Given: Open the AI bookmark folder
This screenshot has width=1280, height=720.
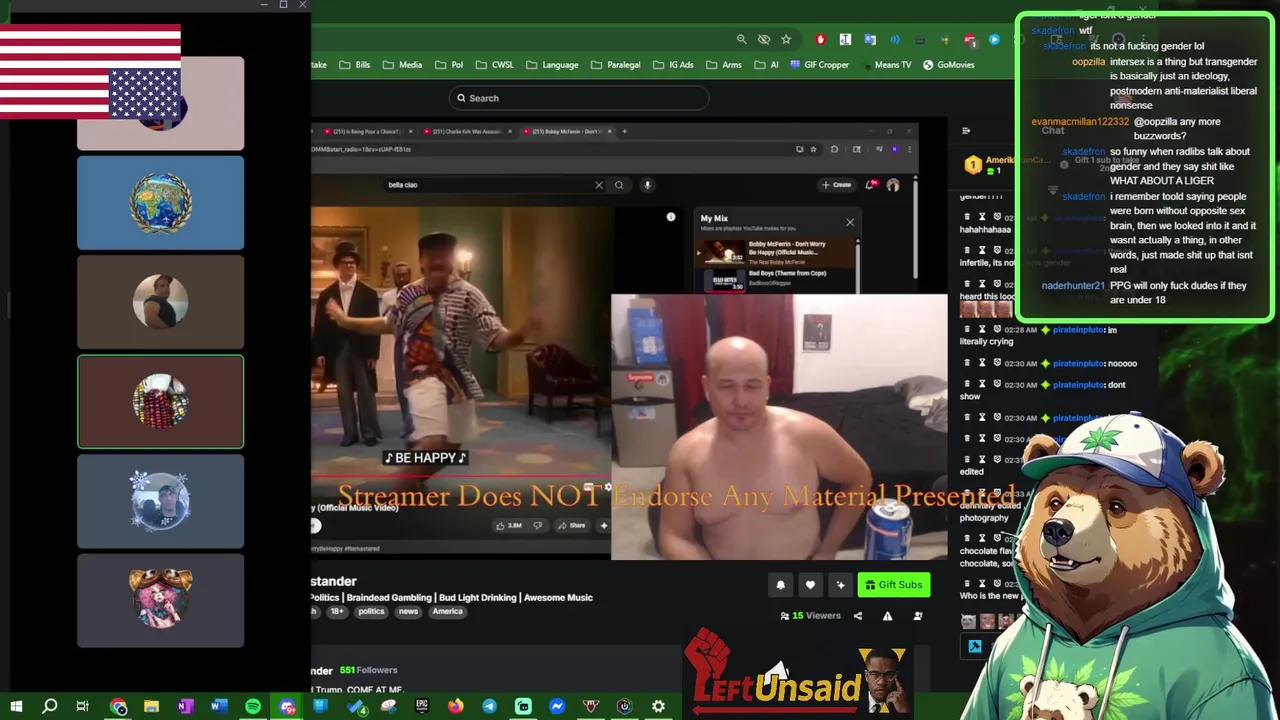Looking at the screenshot, I should (766, 65).
